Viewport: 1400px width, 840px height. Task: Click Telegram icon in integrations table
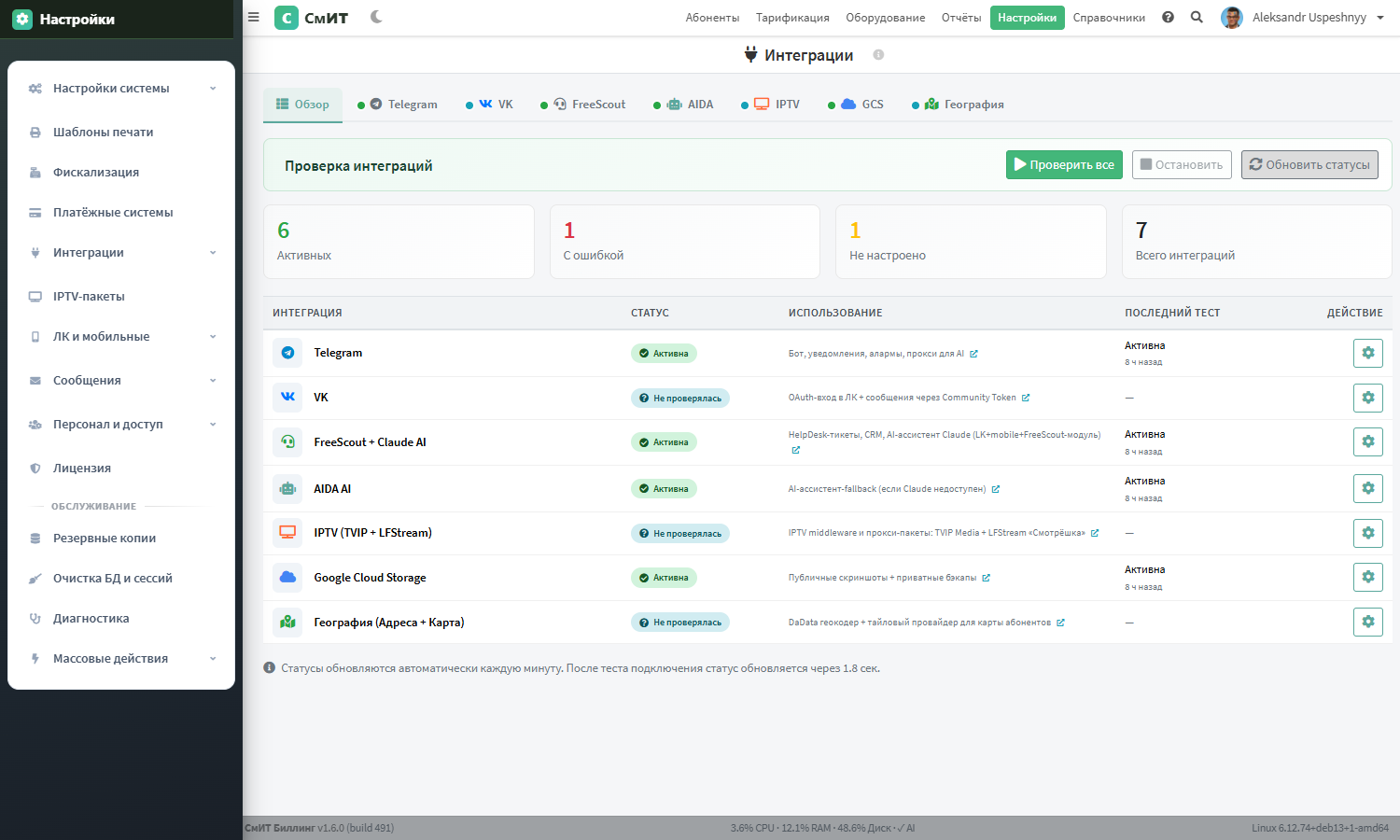[x=287, y=353]
